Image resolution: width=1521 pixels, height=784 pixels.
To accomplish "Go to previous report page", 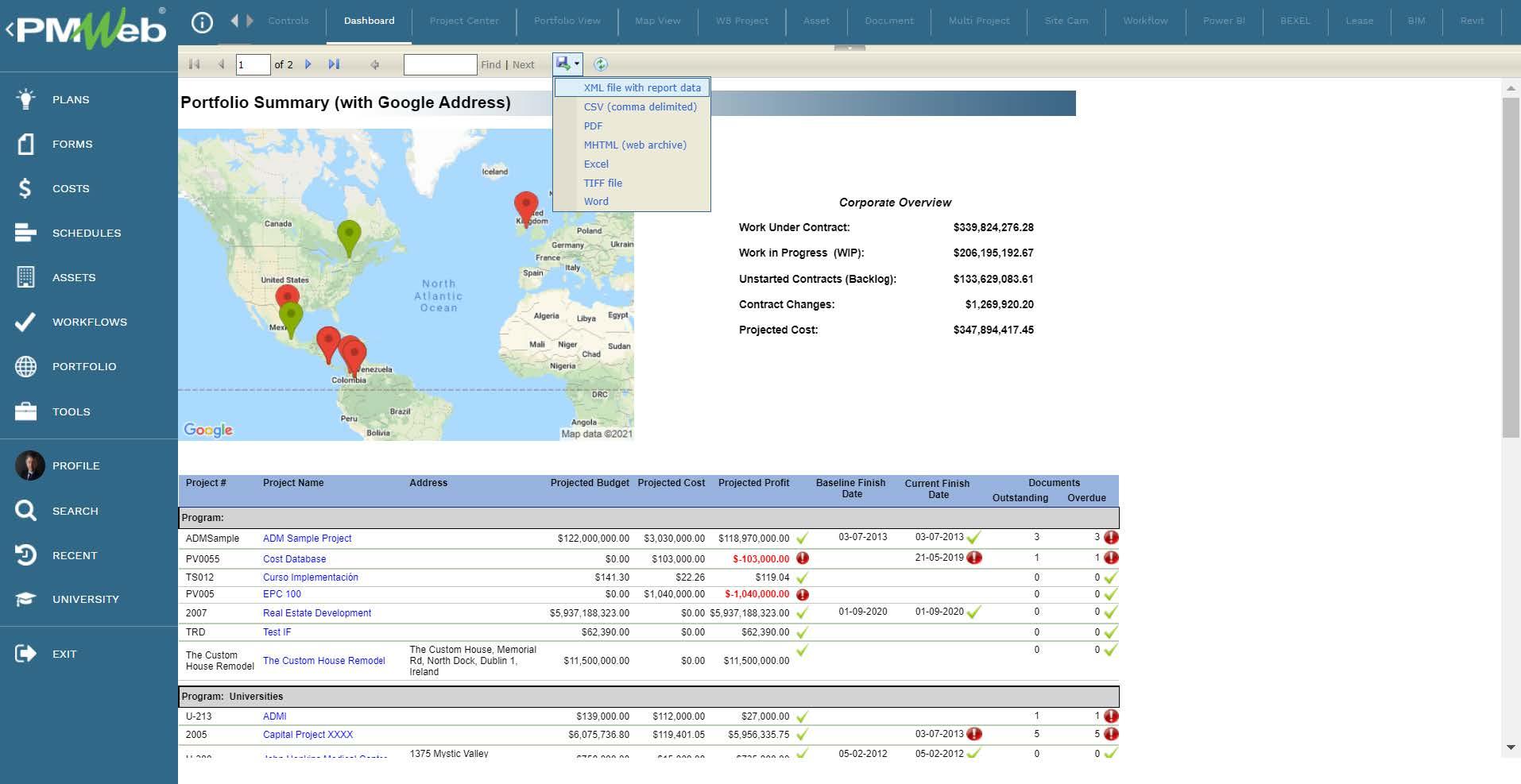I will tap(222, 64).
